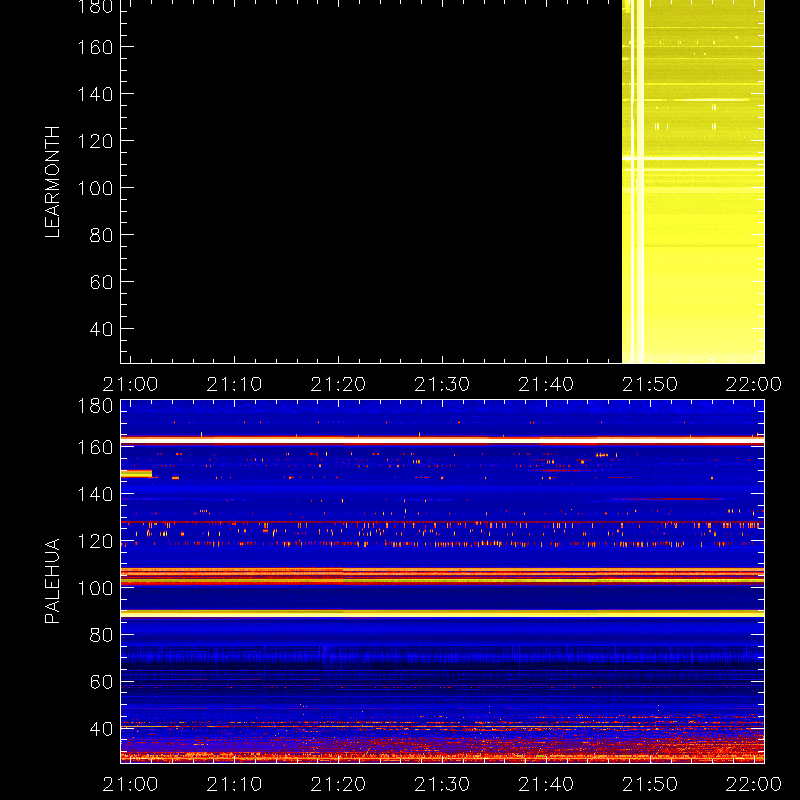Select the 120 tick label on Learmonth axis
Image resolution: width=800 pixels, height=800 pixels.
click(95, 141)
